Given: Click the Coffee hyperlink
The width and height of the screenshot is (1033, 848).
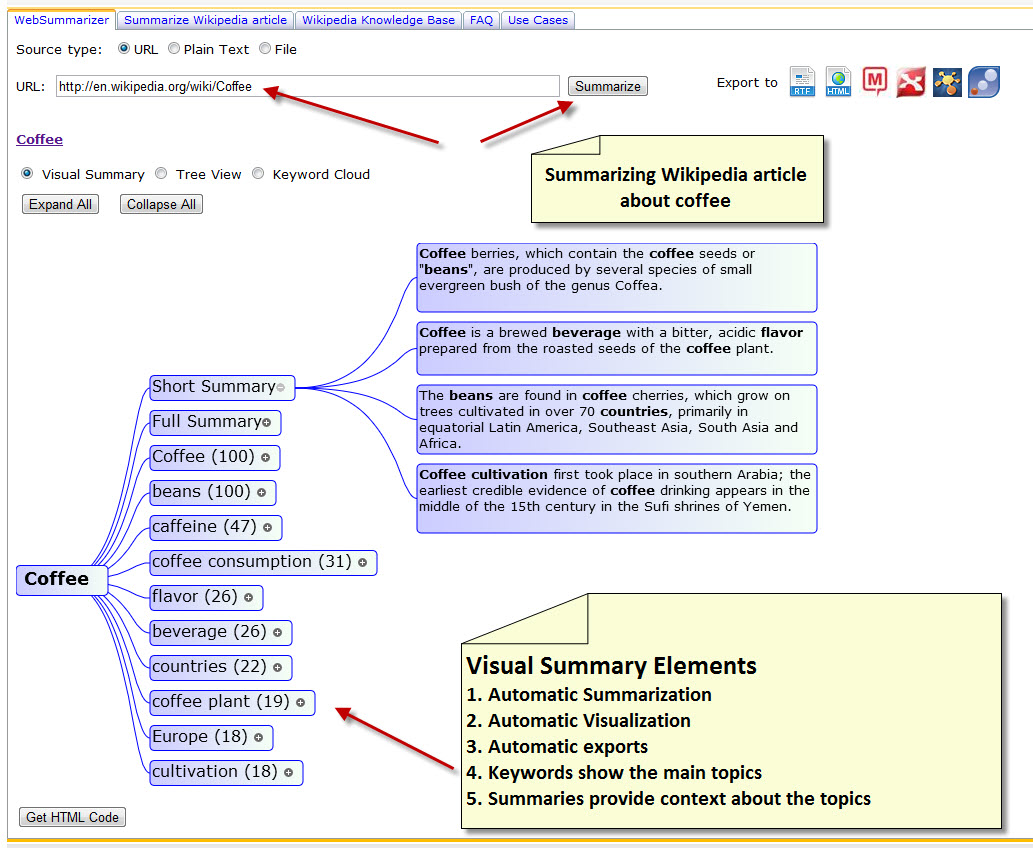Looking at the screenshot, I should (x=39, y=139).
